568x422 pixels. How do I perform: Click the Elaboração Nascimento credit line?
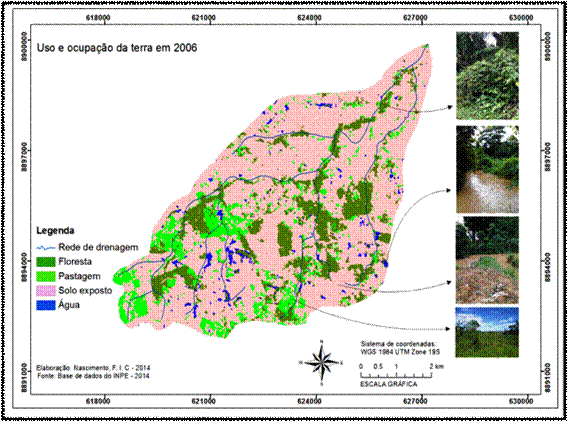pyautogui.click(x=93, y=368)
